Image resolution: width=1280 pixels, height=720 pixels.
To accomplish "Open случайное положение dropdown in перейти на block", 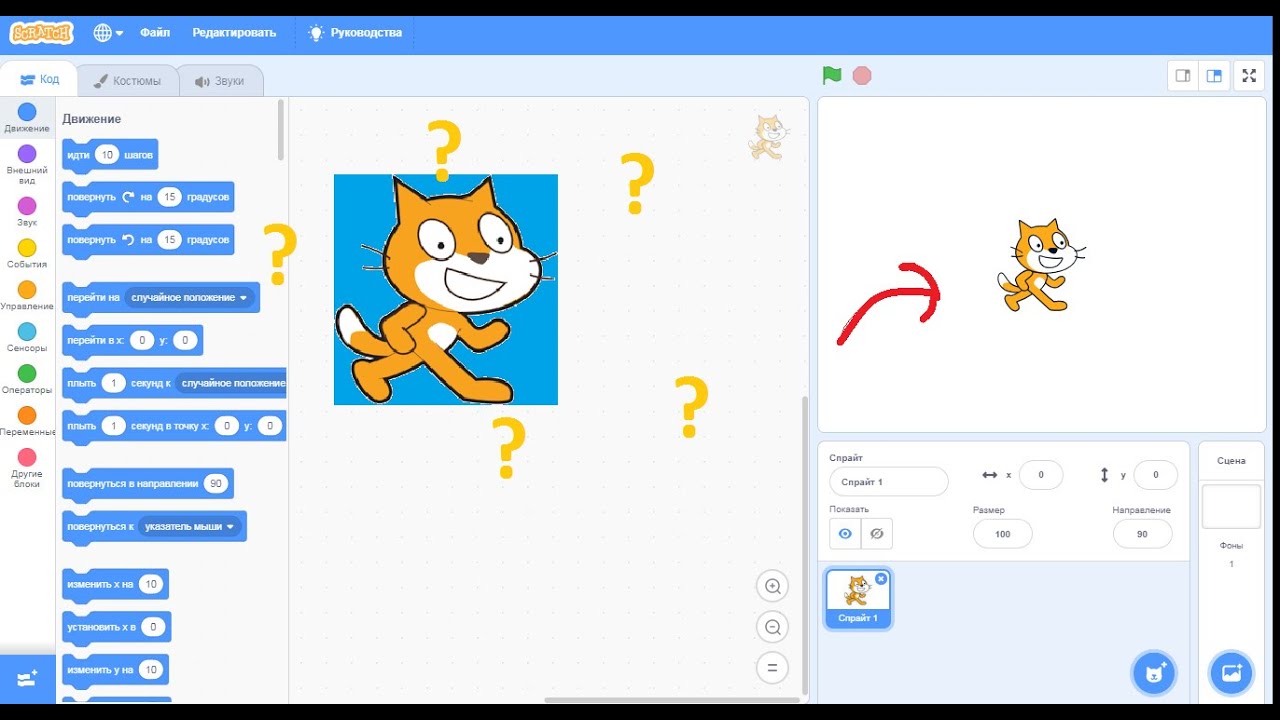I will pyautogui.click(x=189, y=297).
